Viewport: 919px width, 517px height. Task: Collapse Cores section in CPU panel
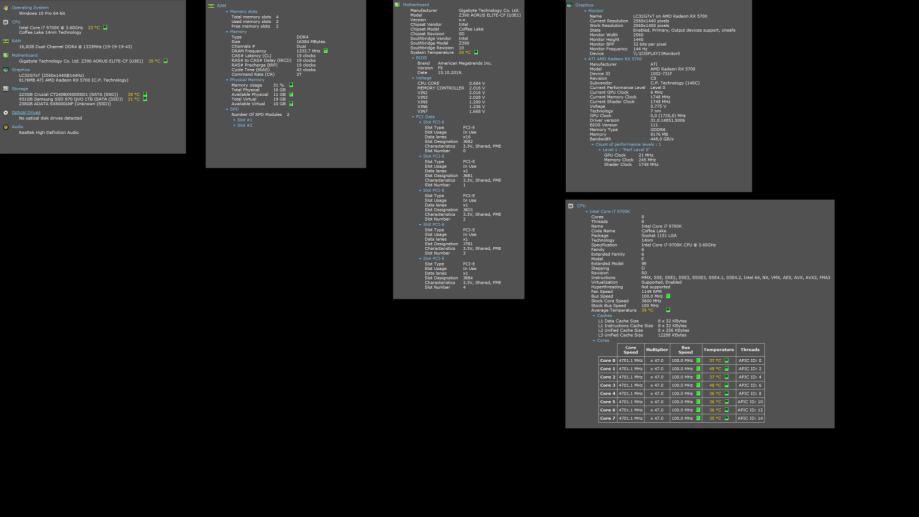coord(594,340)
